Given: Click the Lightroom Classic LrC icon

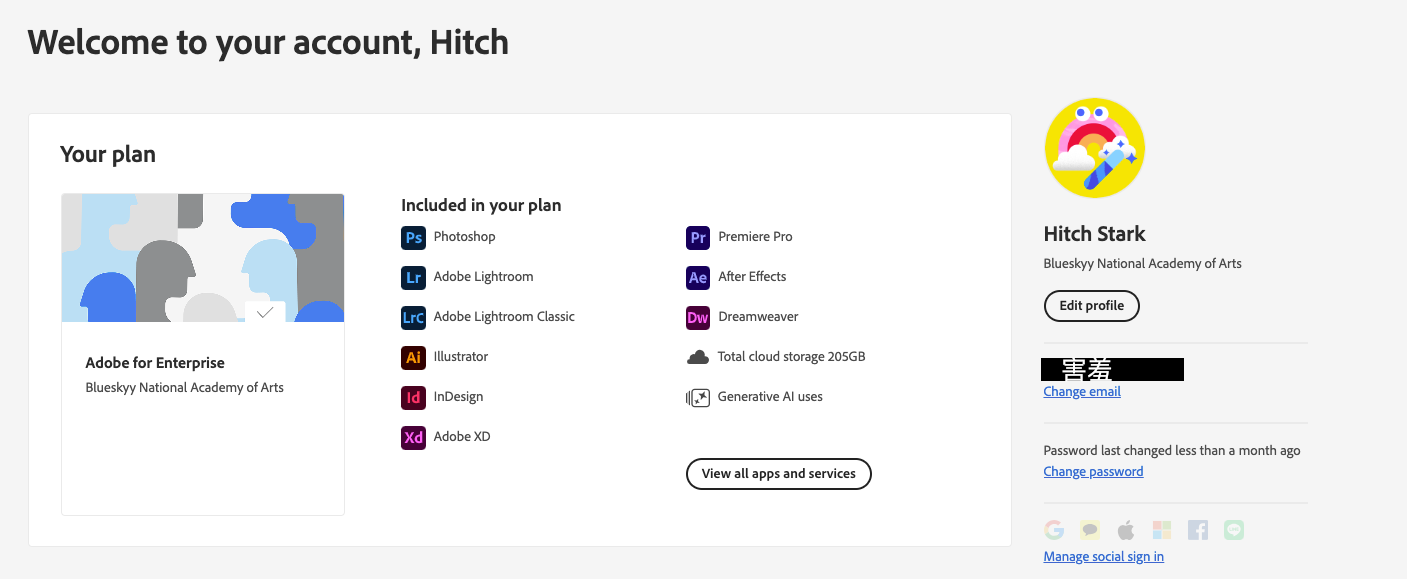Looking at the screenshot, I should (413, 317).
